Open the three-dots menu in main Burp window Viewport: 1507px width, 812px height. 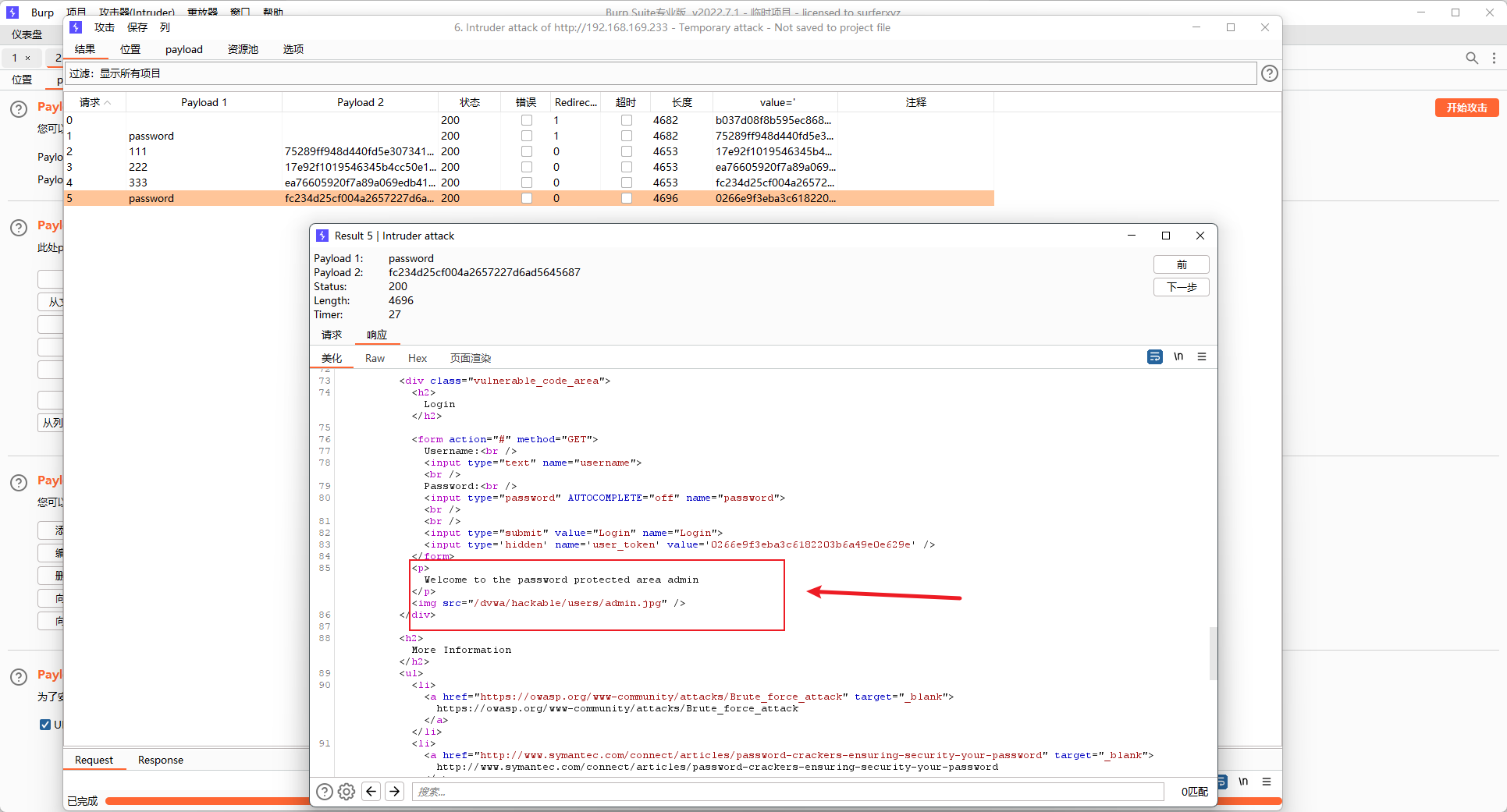(1494, 58)
